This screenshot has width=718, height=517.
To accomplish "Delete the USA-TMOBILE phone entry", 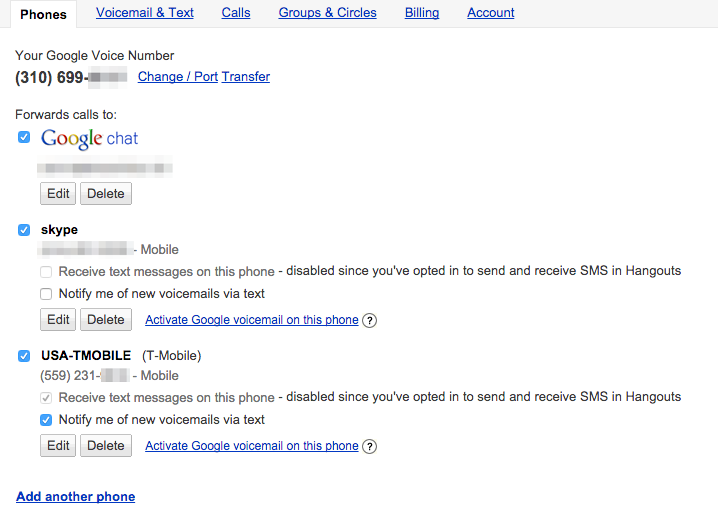I will pos(106,445).
